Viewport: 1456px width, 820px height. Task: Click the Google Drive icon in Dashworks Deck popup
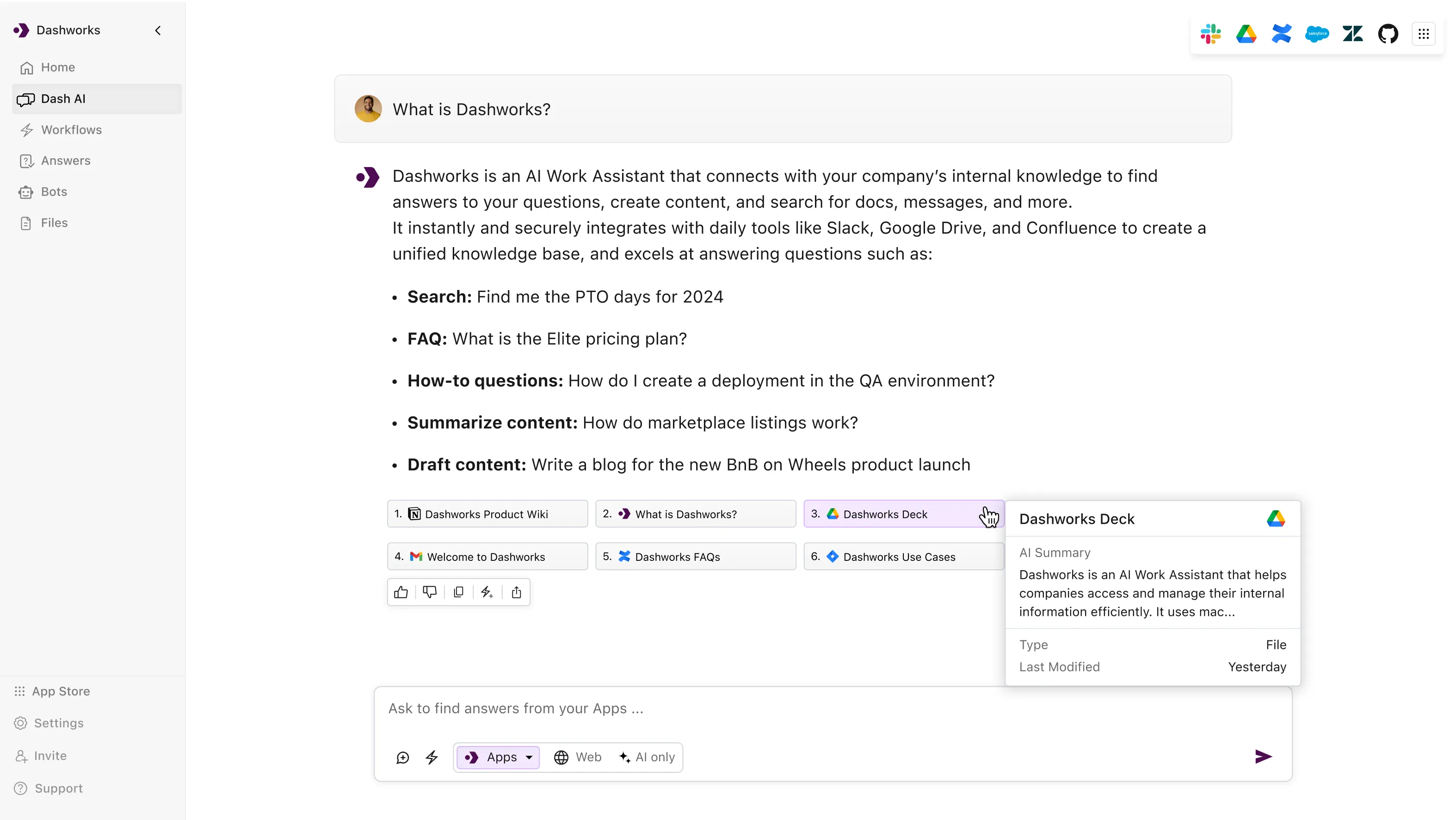pos(1276,519)
